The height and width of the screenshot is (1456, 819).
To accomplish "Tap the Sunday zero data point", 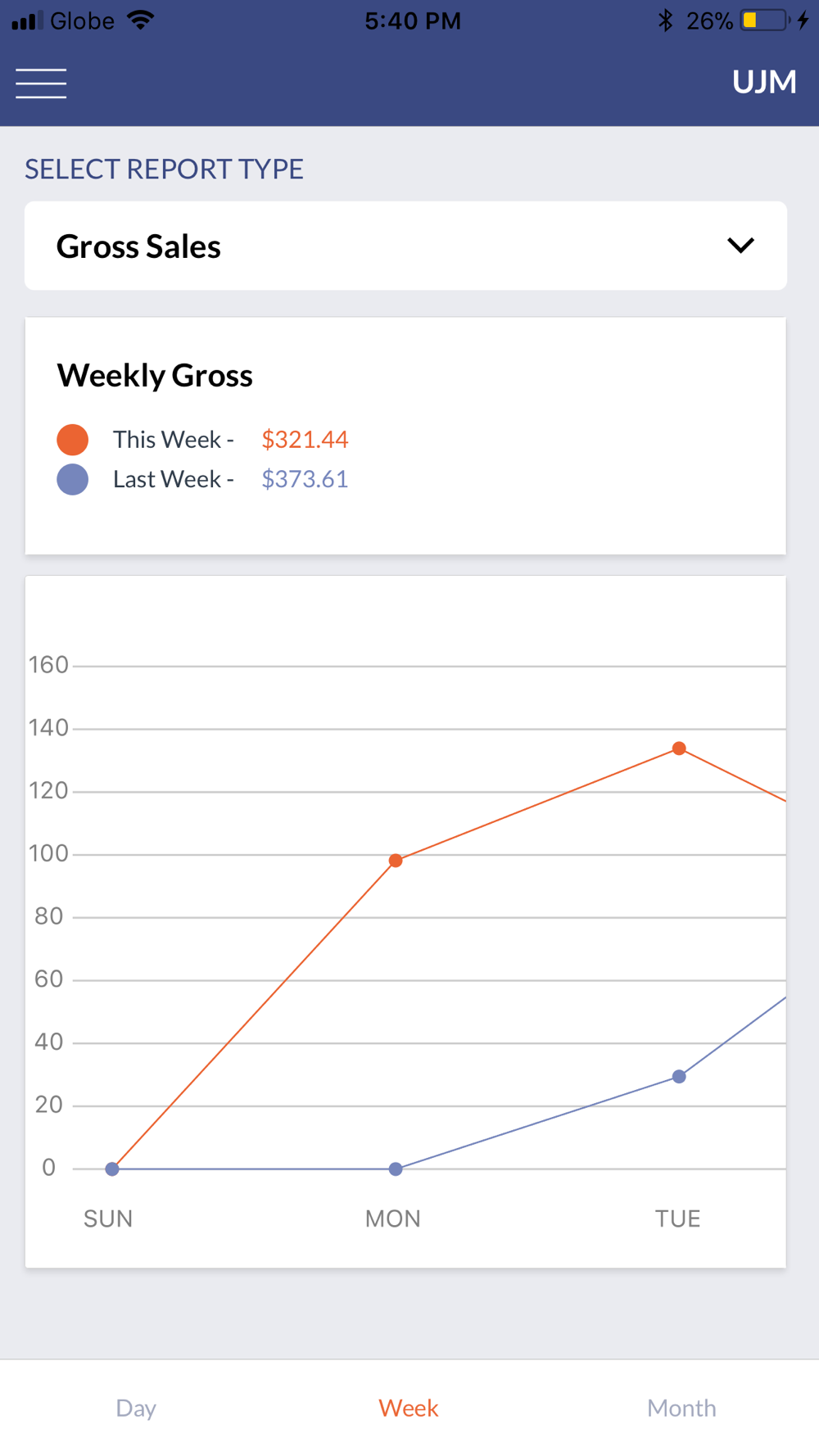I will coord(112,1169).
